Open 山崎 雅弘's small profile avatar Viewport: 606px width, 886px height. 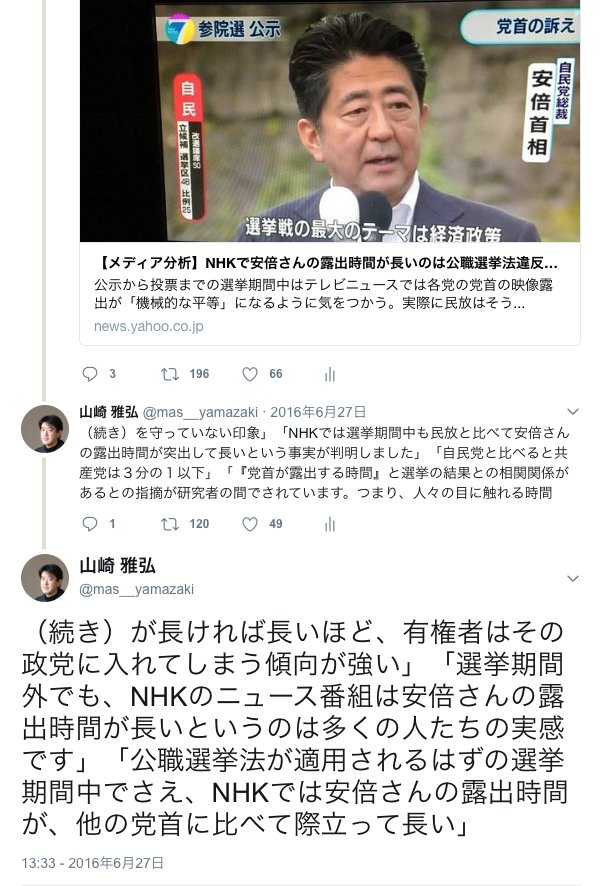click(x=45, y=428)
